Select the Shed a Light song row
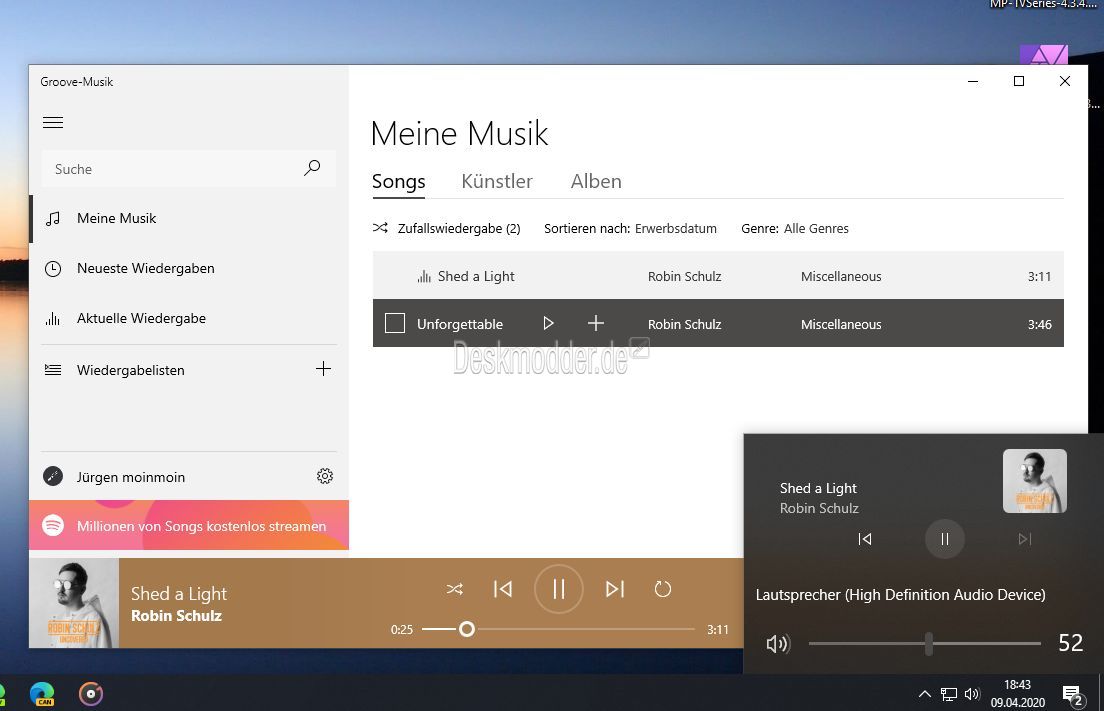The height and width of the screenshot is (711, 1104). click(x=718, y=276)
